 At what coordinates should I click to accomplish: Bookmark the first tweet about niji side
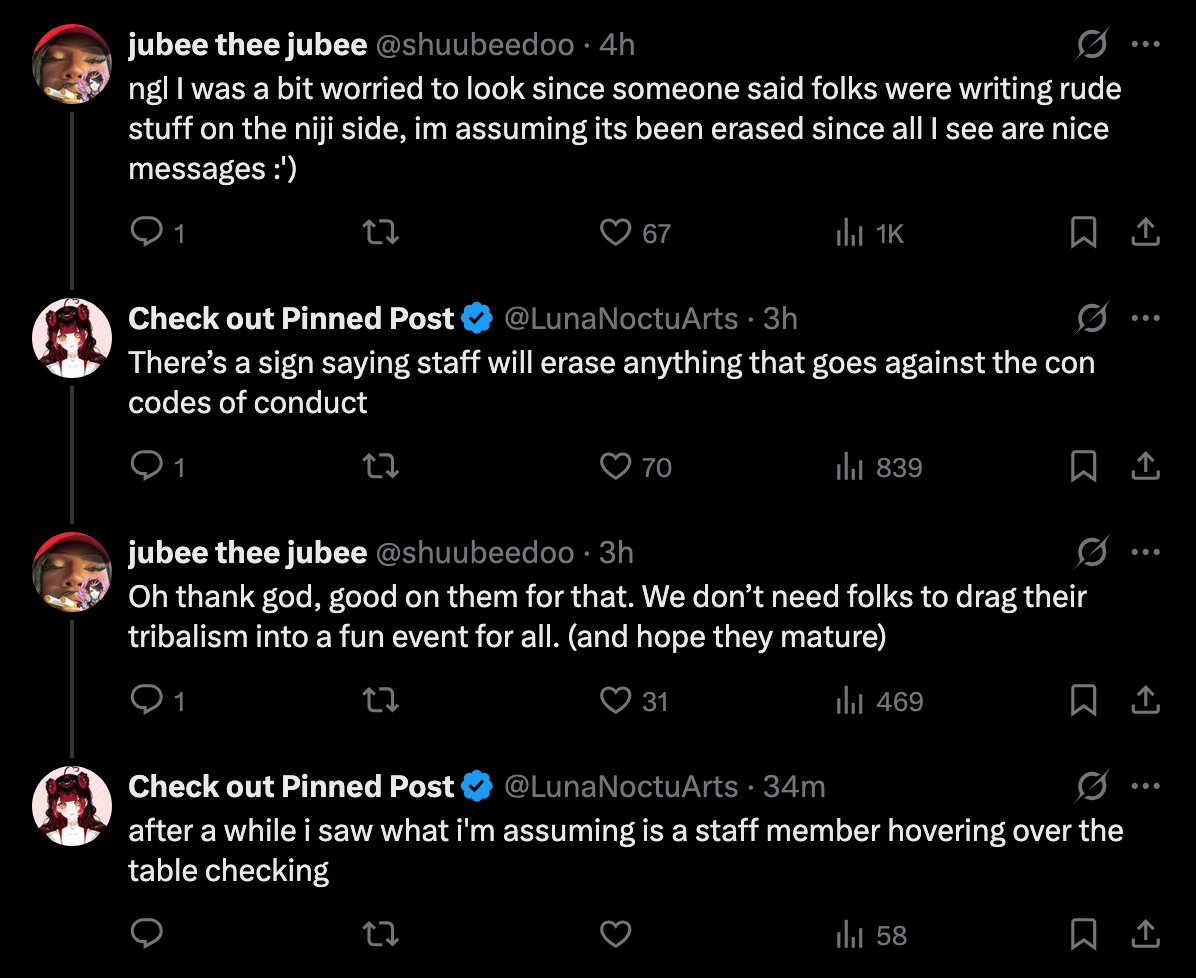1083,233
